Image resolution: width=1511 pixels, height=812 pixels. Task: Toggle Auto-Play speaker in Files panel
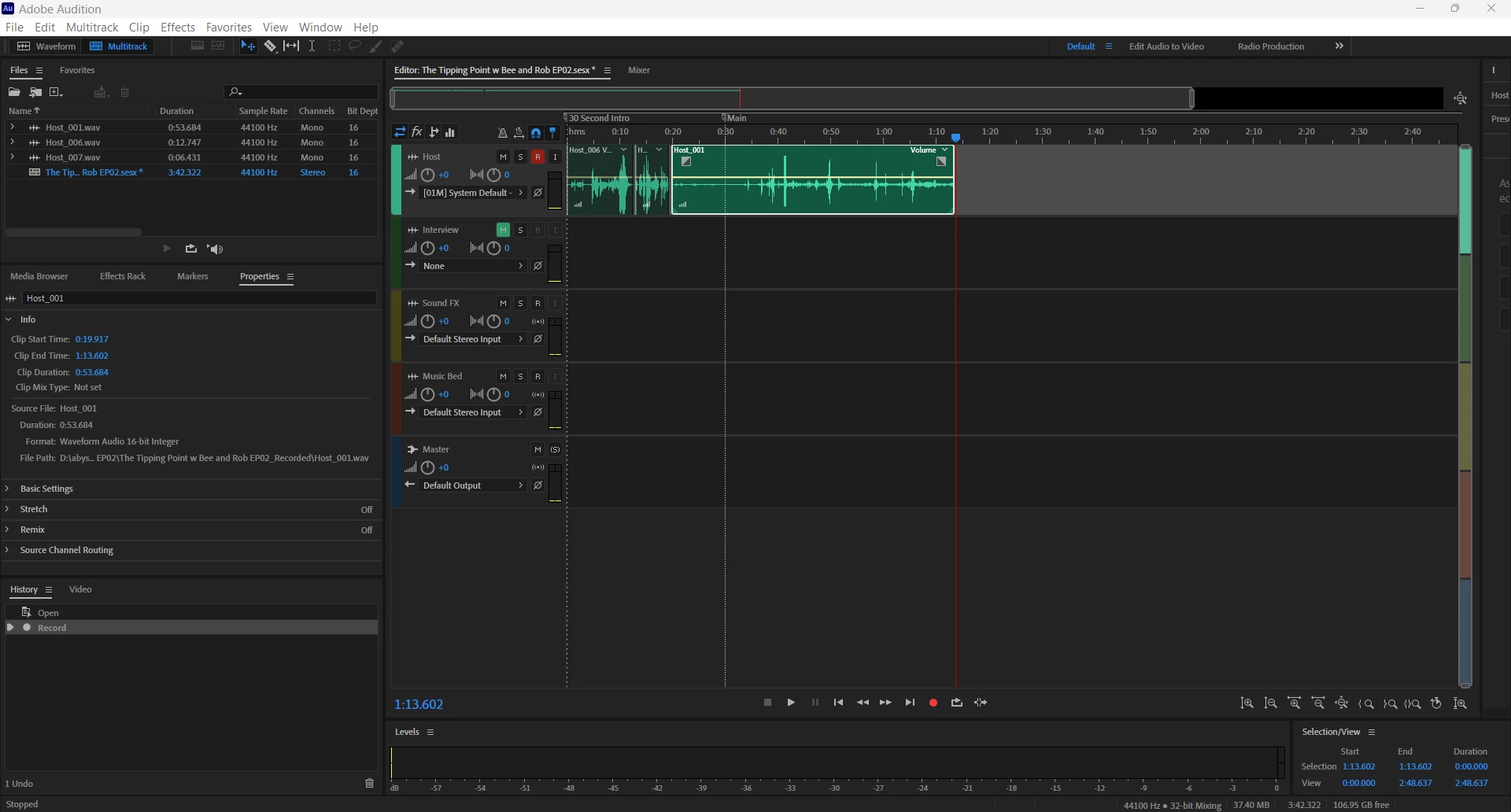coord(215,249)
